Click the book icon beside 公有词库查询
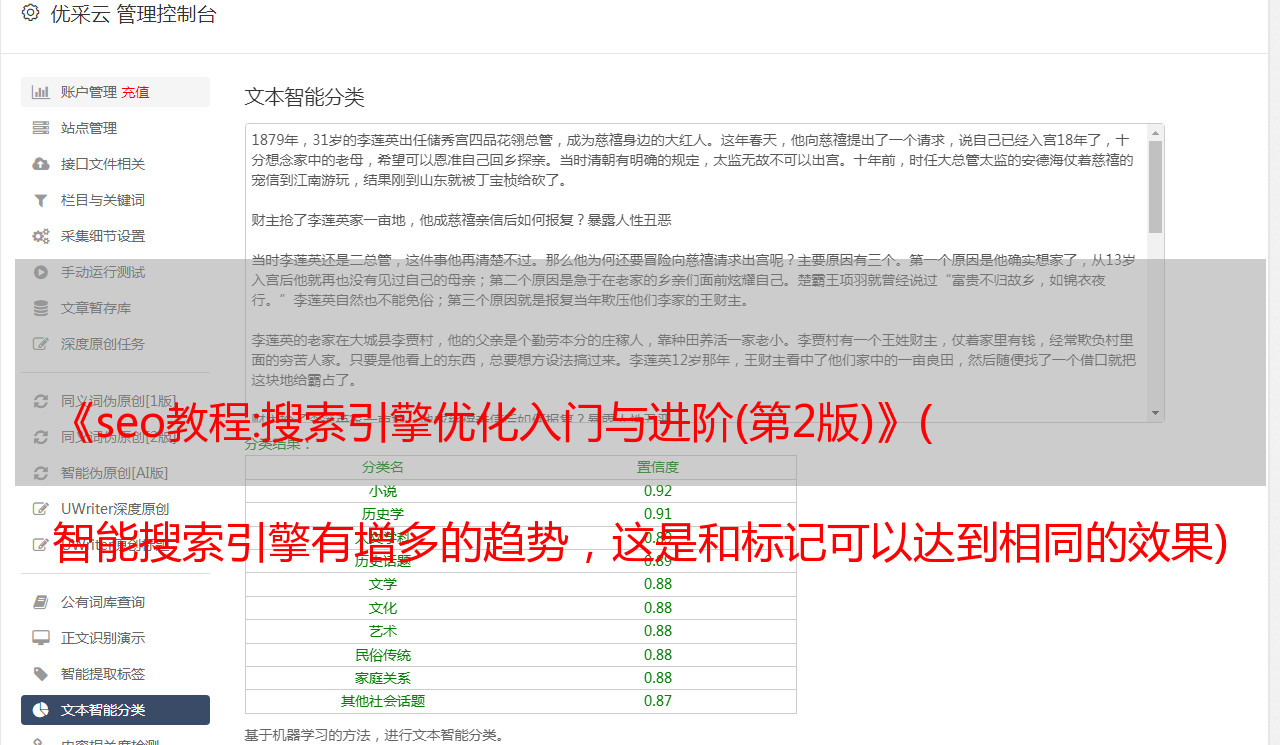 (x=41, y=602)
